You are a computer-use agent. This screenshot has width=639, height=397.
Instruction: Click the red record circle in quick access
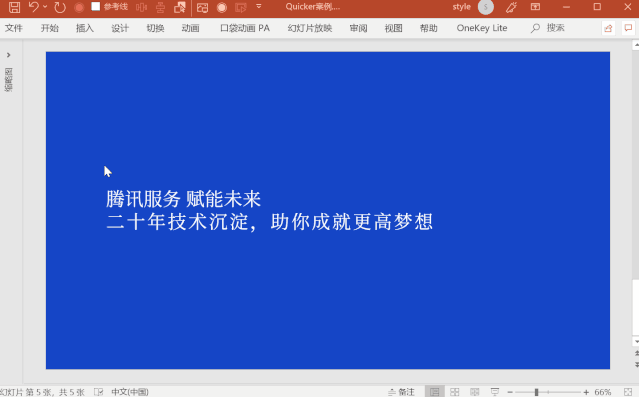79,7
